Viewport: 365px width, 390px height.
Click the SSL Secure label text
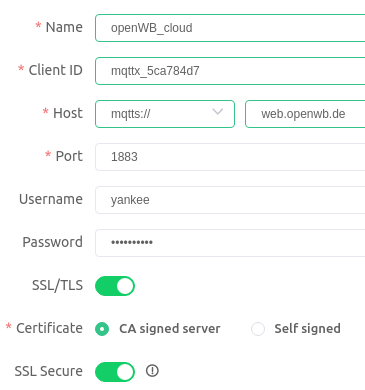(49, 371)
